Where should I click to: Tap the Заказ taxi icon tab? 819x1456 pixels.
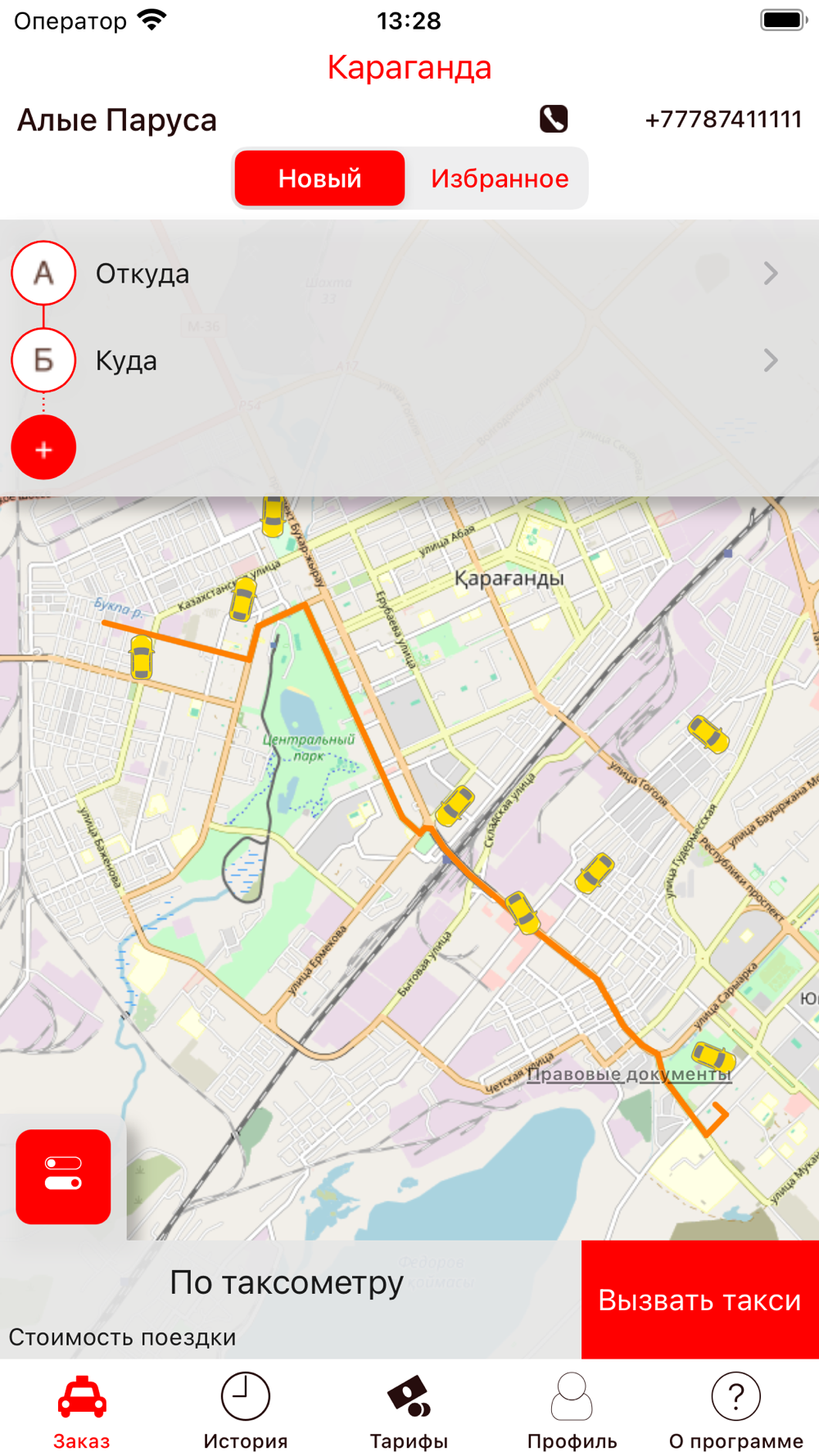[82, 1411]
